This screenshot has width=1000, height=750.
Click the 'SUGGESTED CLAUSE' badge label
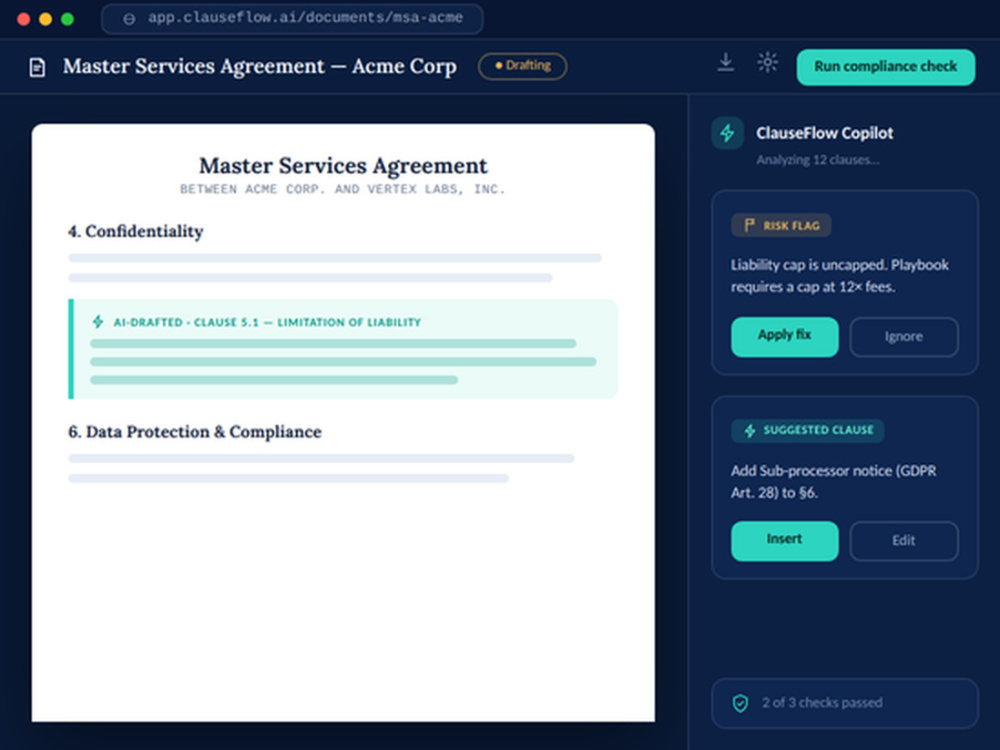(818, 430)
